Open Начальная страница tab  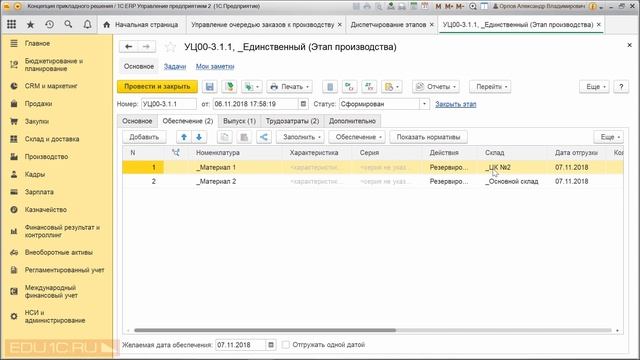pyautogui.click(x=141, y=24)
